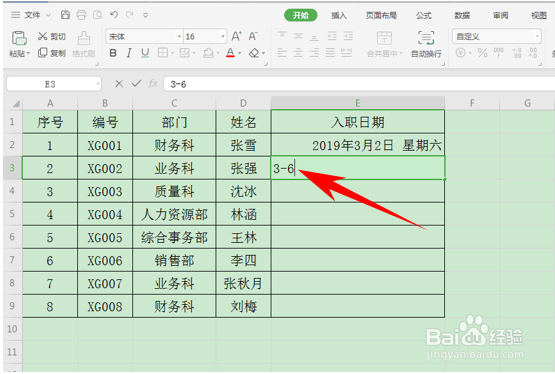Image resolution: width=555 pixels, height=374 pixels.
Task: Click the top align icon
Action: 282,36
